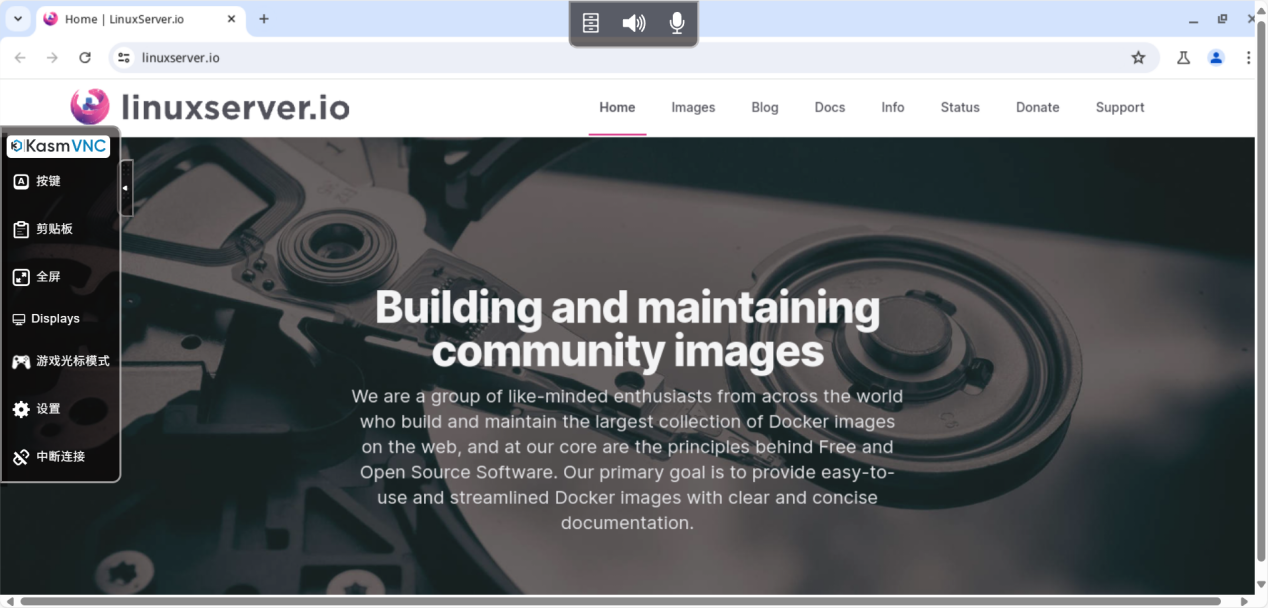Click the horizontal scrollbar at bottom
This screenshot has height=608, width=1268.
point(620,601)
